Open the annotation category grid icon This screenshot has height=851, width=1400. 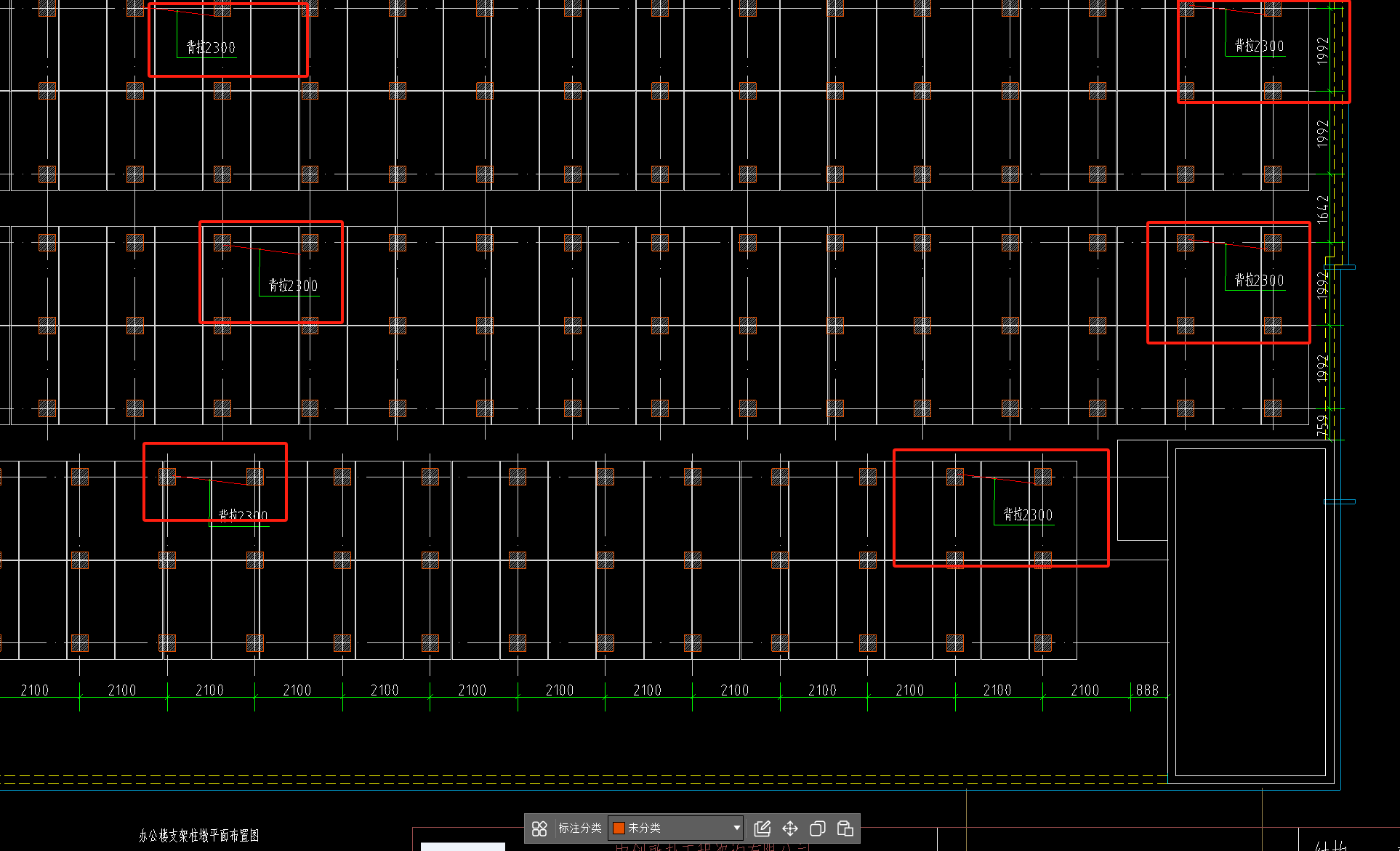point(539,828)
